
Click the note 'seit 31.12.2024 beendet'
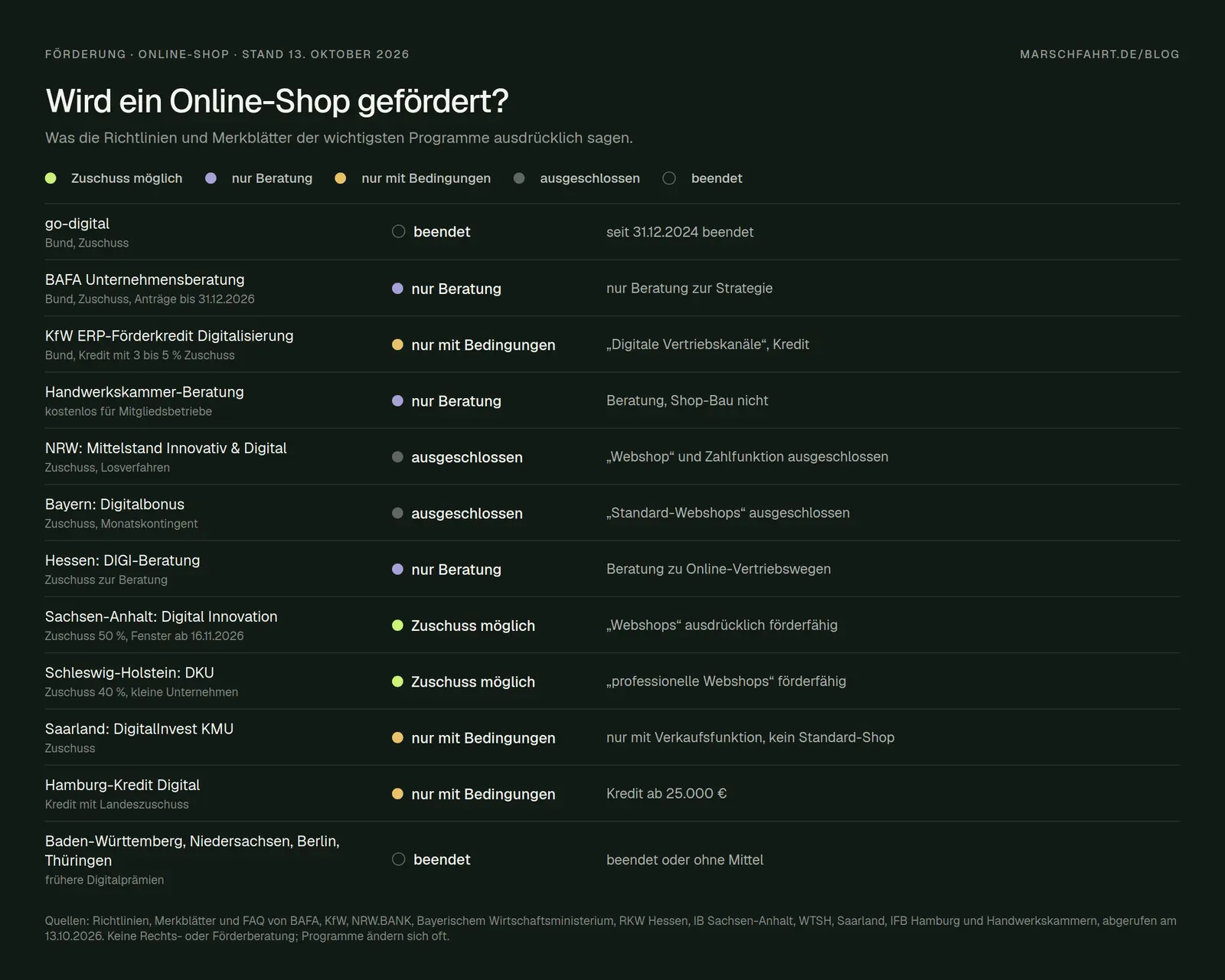click(680, 232)
